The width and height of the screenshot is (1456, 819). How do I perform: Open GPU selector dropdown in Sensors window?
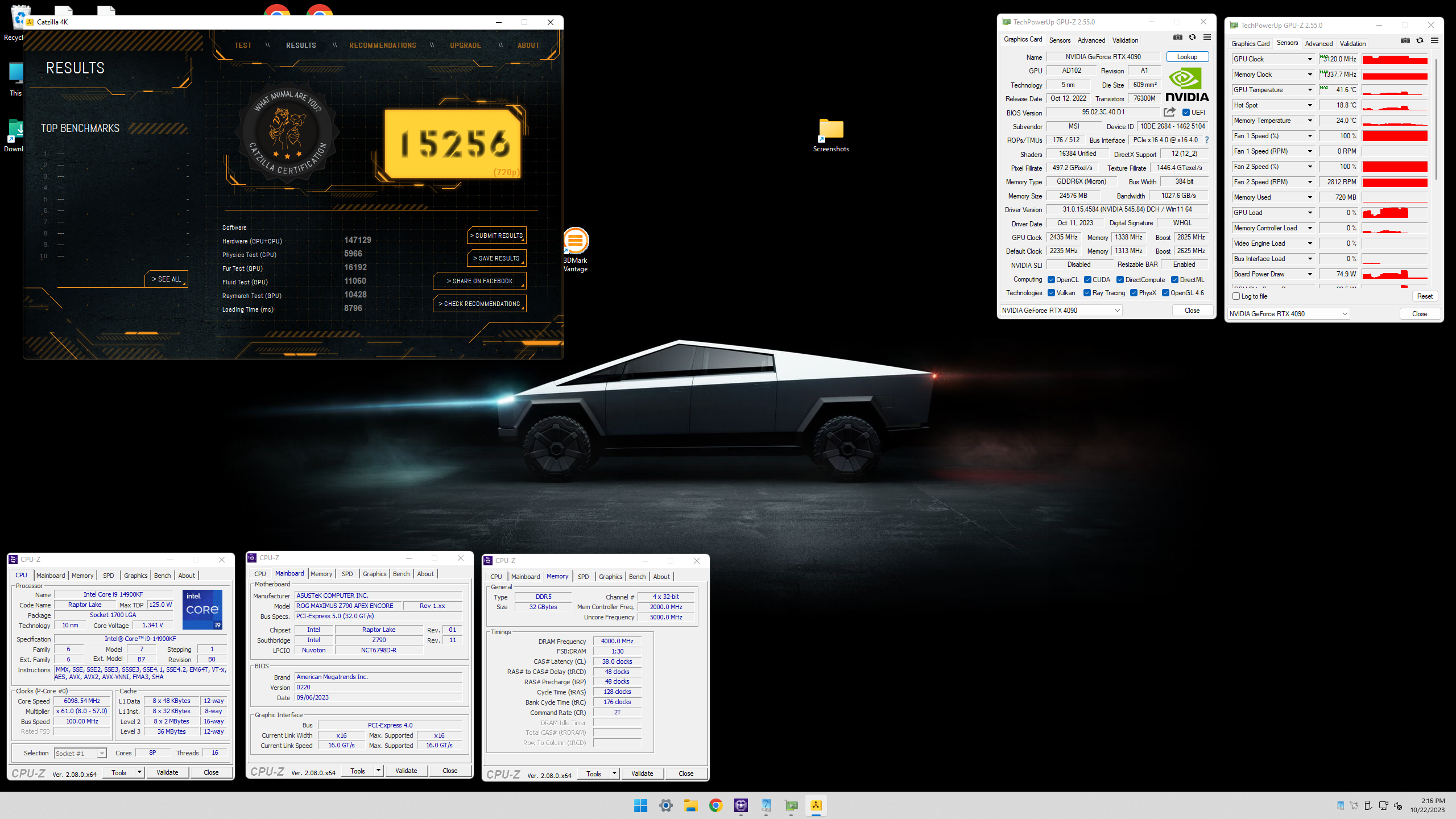pos(1288,314)
